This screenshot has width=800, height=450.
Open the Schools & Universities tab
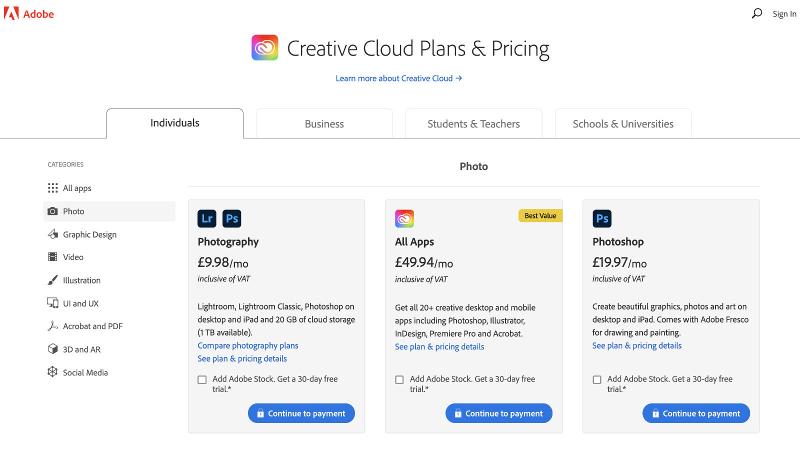pyautogui.click(x=623, y=124)
